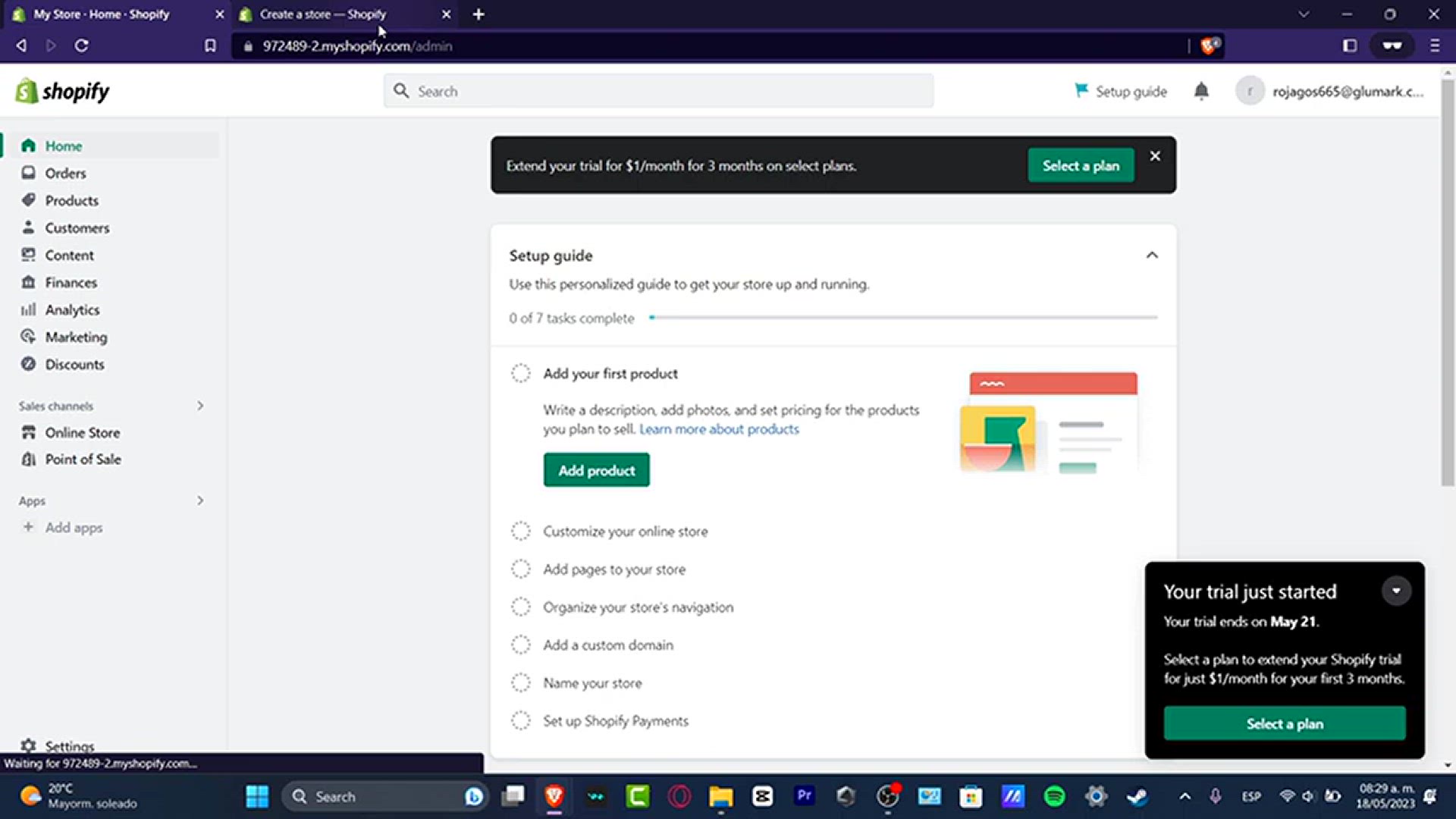This screenshot has width=1456, height=819.
Task: Open the Brave shields icon
Action: [x=1210, y=45]
